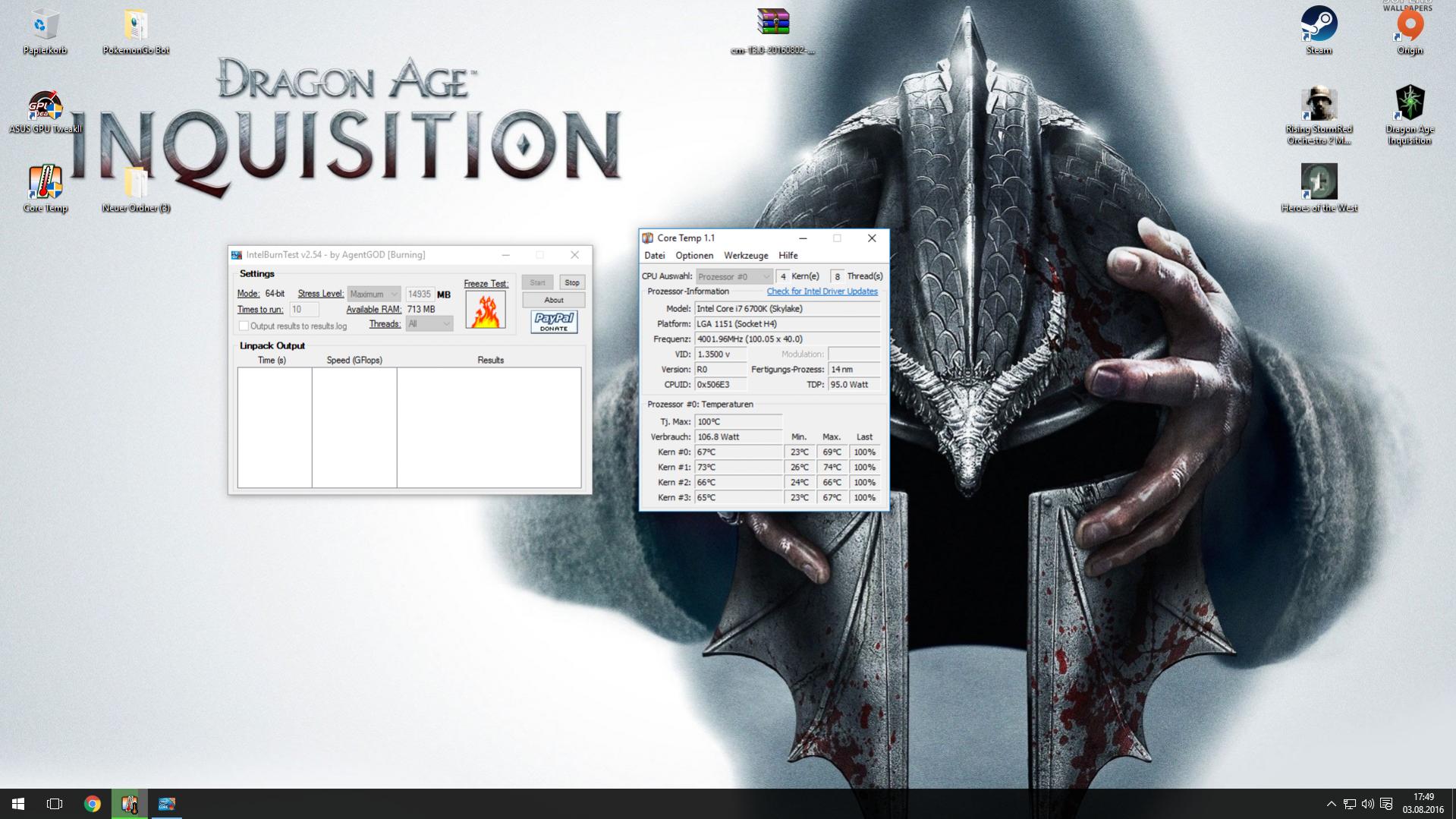Launch Dragon Age Inquisition shortcut
This screenshot has width=1456, height=819.
tap(1410, 115)
